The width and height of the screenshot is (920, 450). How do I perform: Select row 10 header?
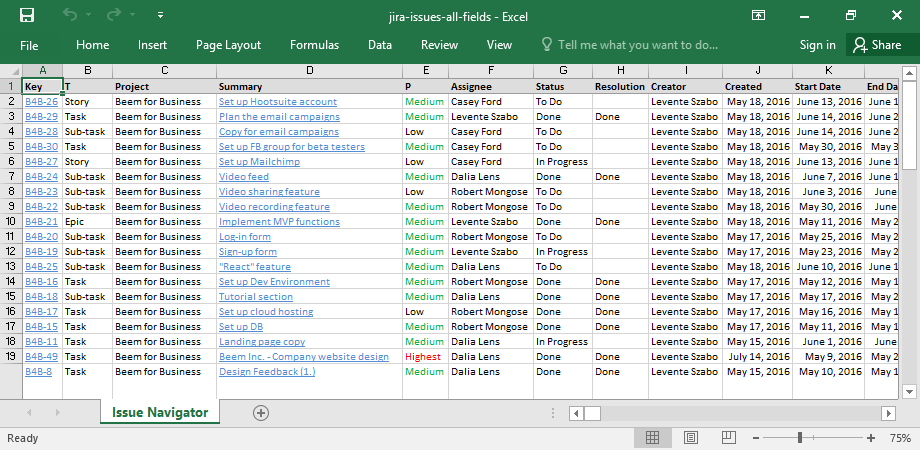[x=11, y=221]
